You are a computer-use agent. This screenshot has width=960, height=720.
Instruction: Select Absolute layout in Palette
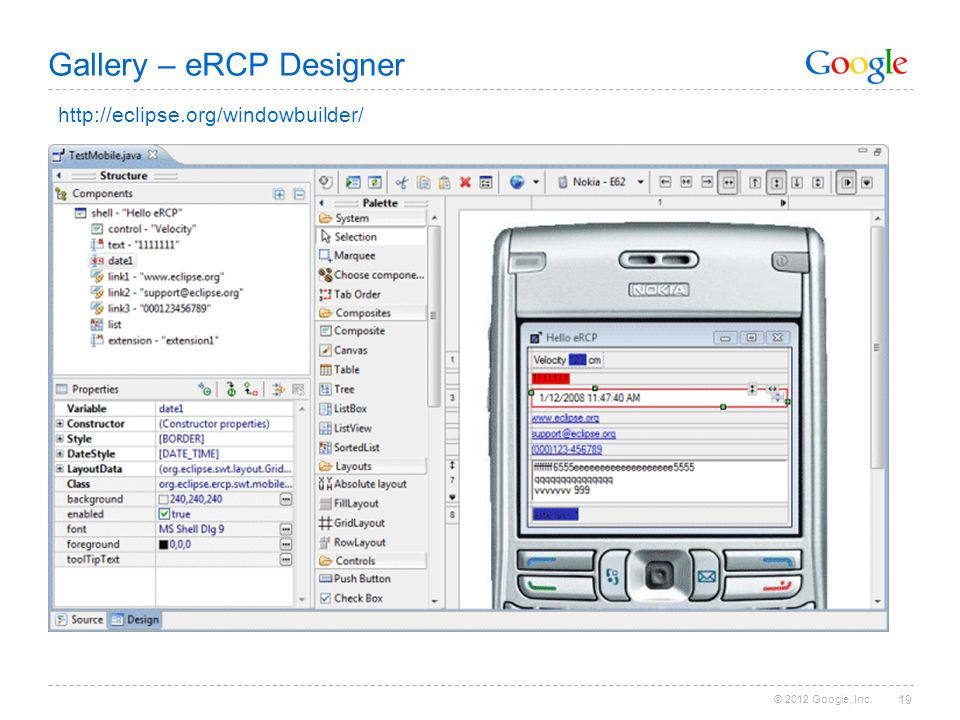coord(362,484)
